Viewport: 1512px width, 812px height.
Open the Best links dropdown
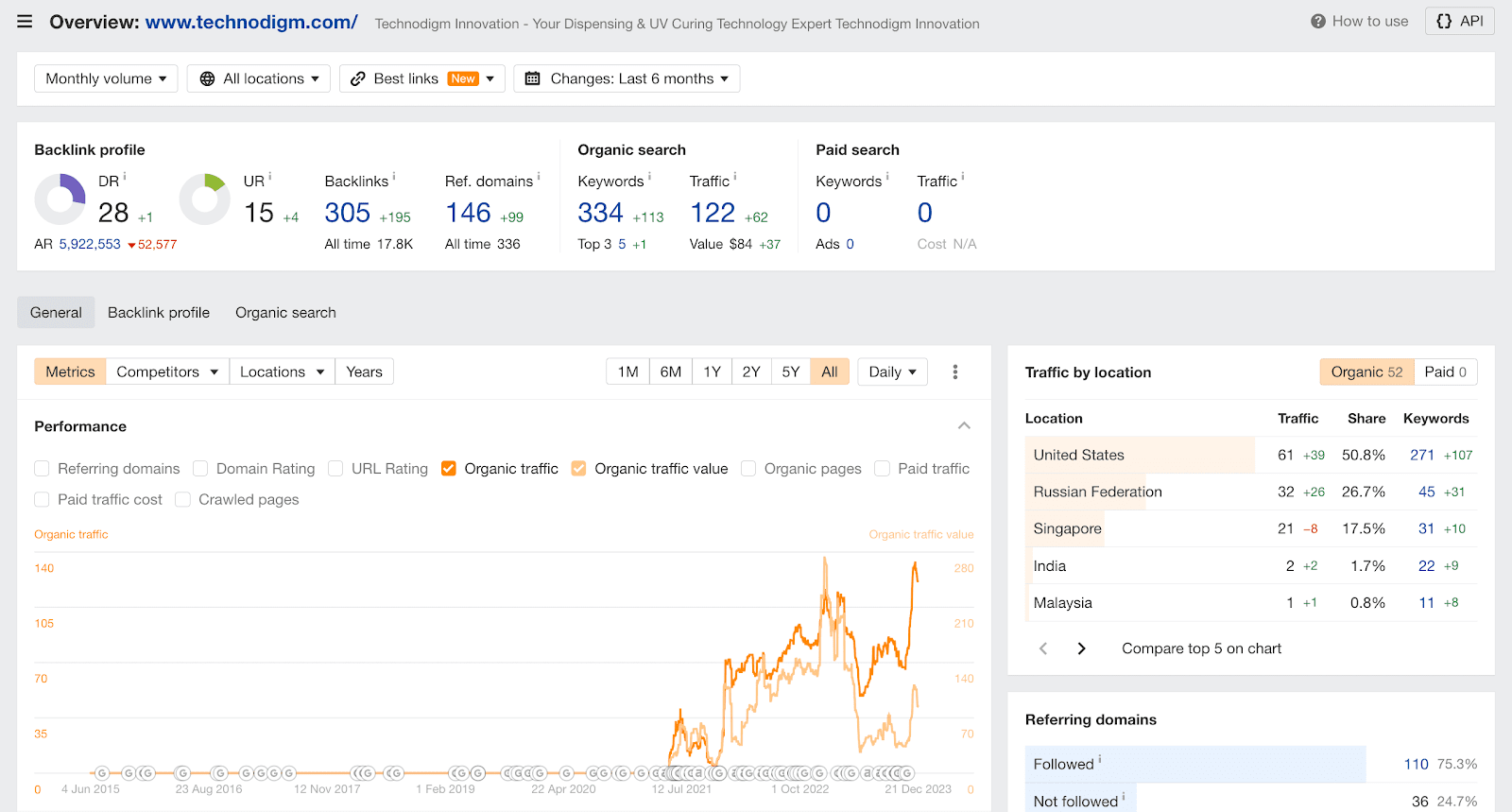[x=422, y=78]
